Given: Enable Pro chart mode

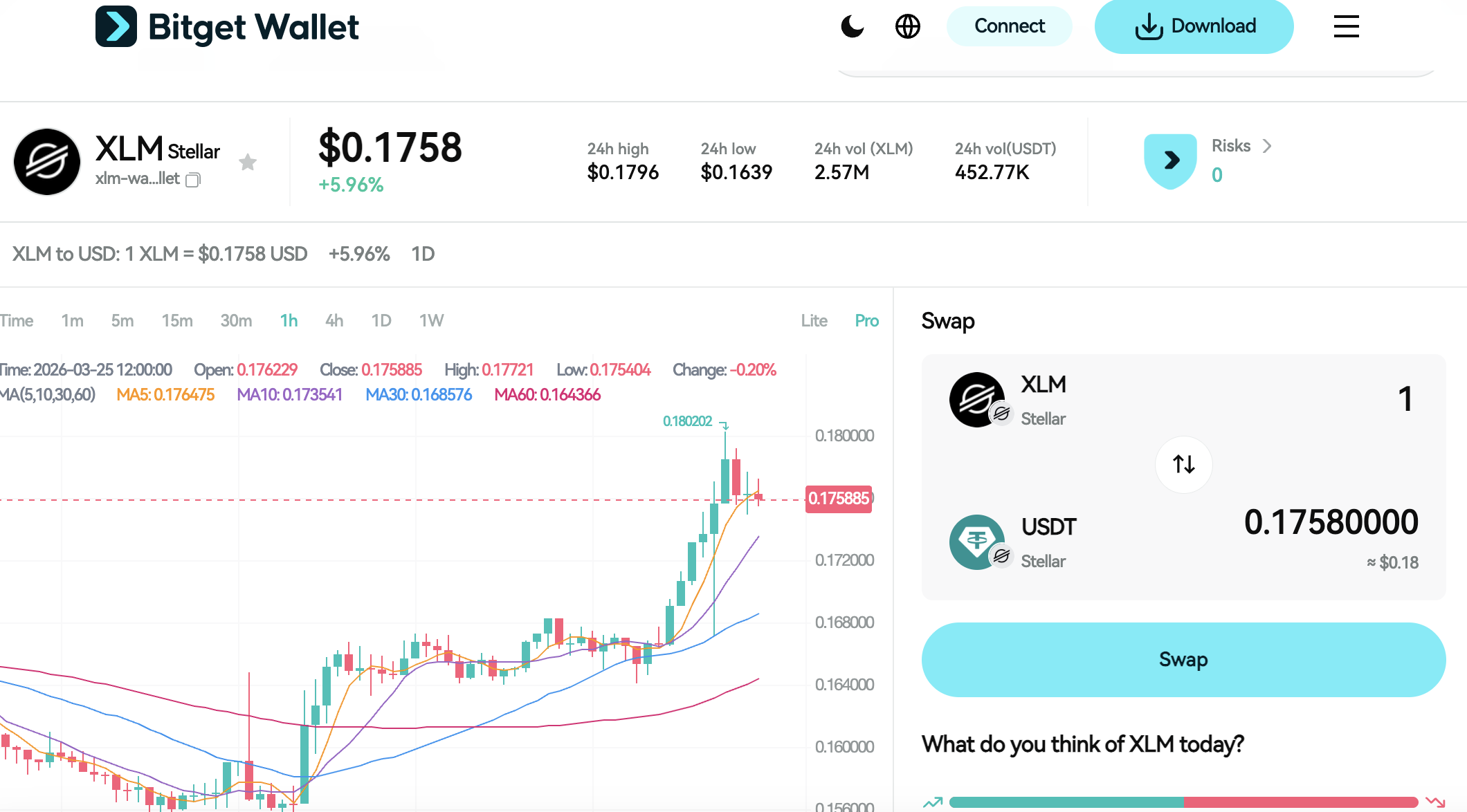Looking at the screenshot, I should (866, 320).
